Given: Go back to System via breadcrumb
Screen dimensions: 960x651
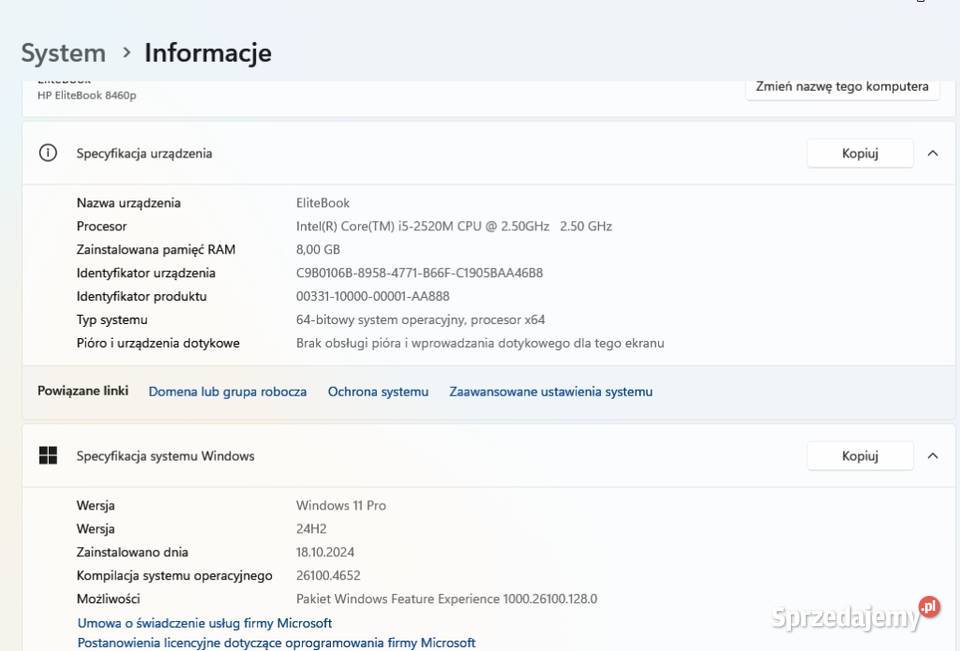Looking at the screenshot, I should pos(63,52).
